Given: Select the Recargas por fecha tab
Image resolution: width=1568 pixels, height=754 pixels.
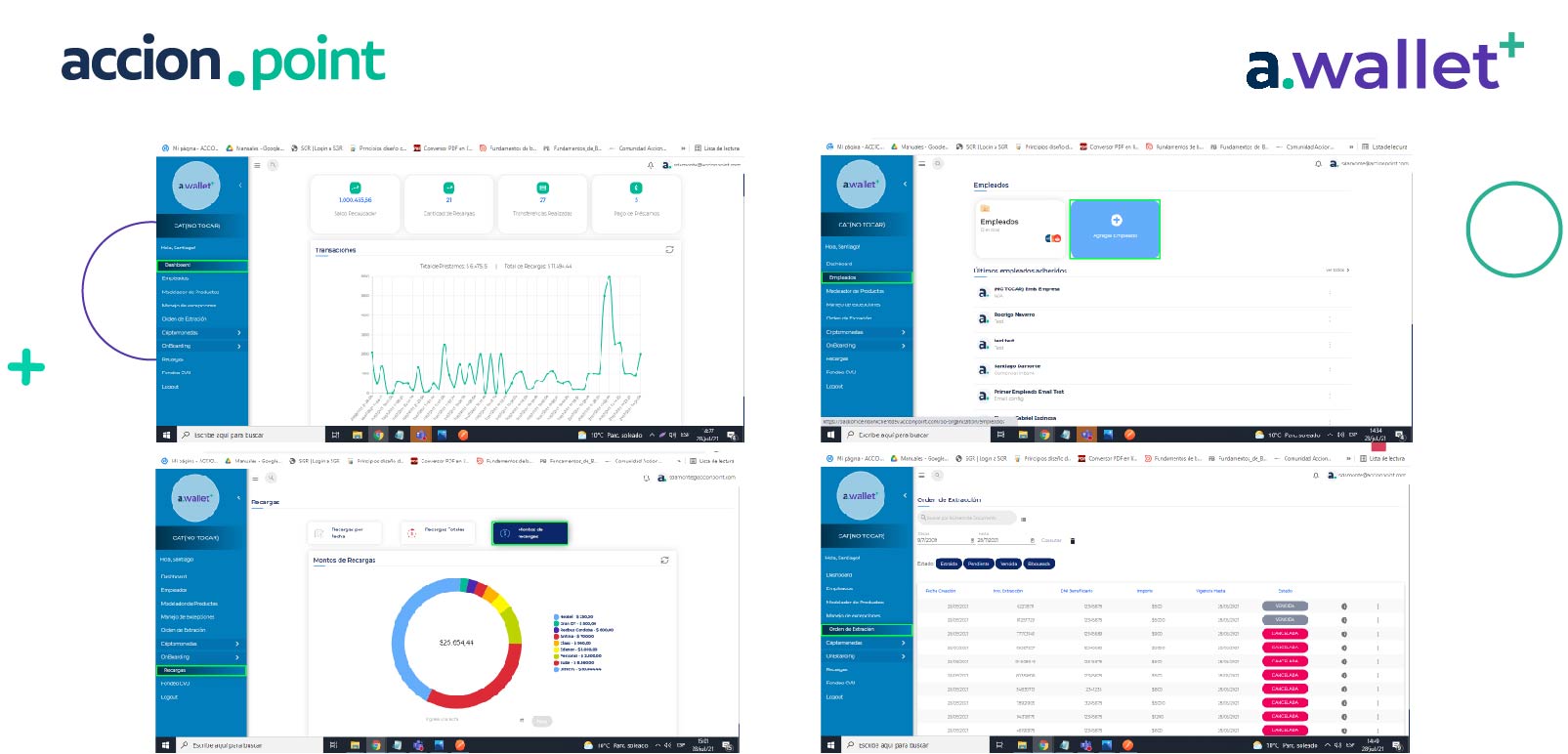Looking at the screenshot, I should click(345, 532).
